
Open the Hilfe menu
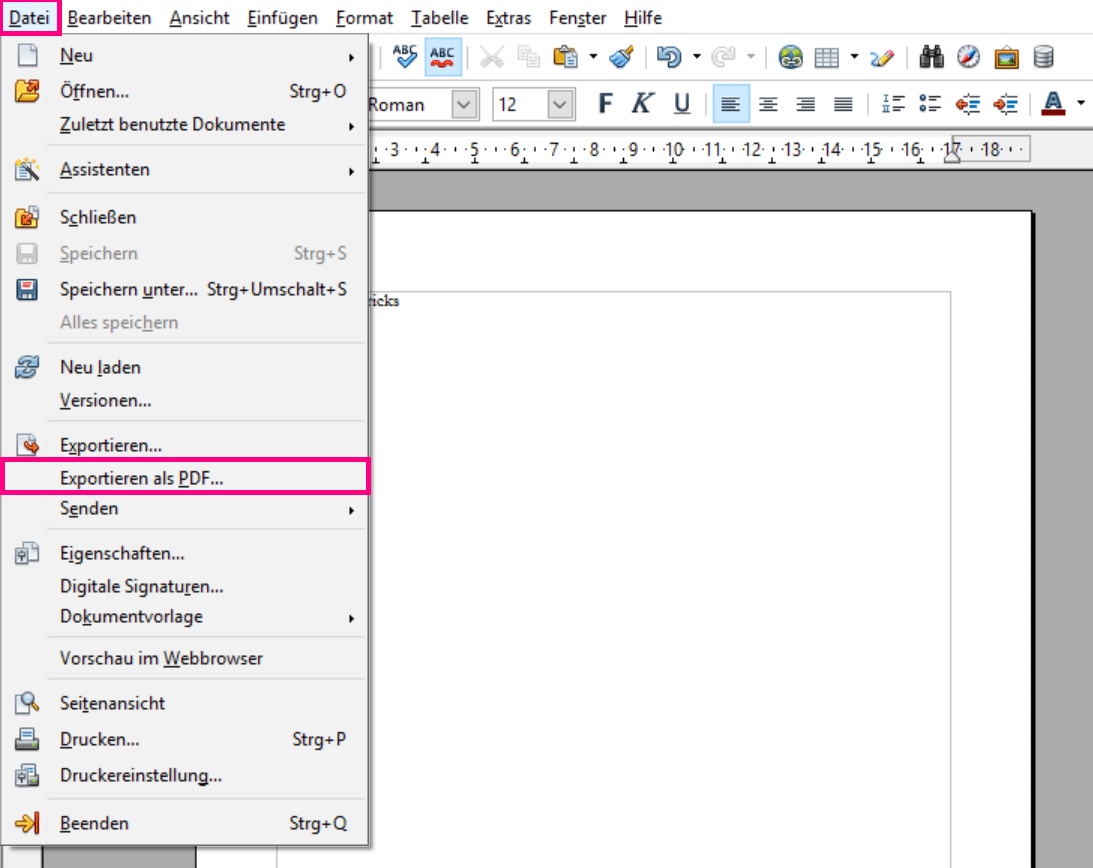click(643, 17)
